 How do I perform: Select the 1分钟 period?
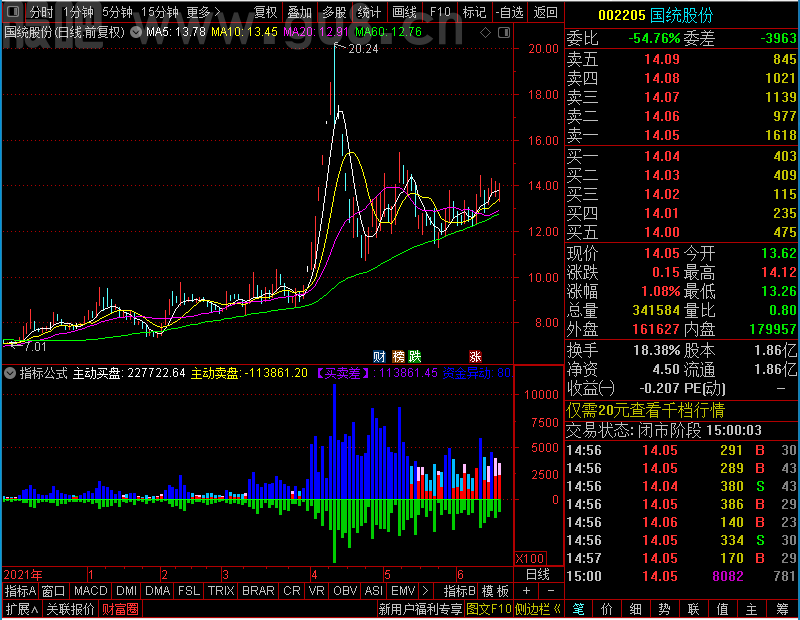[78, 11]
